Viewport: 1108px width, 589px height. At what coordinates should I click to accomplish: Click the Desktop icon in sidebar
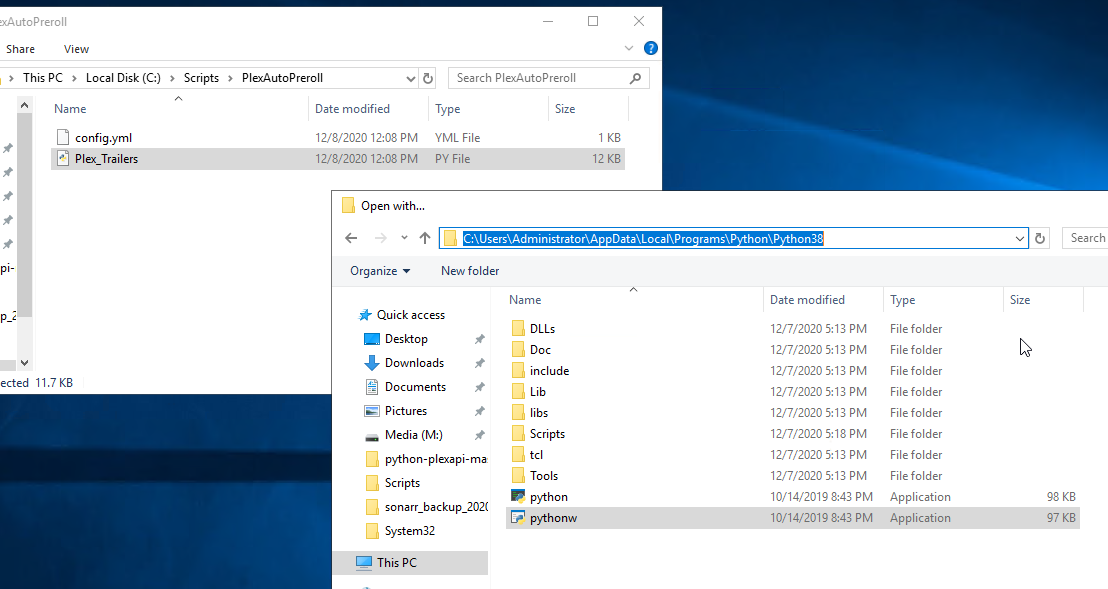[x=372, y=339]
